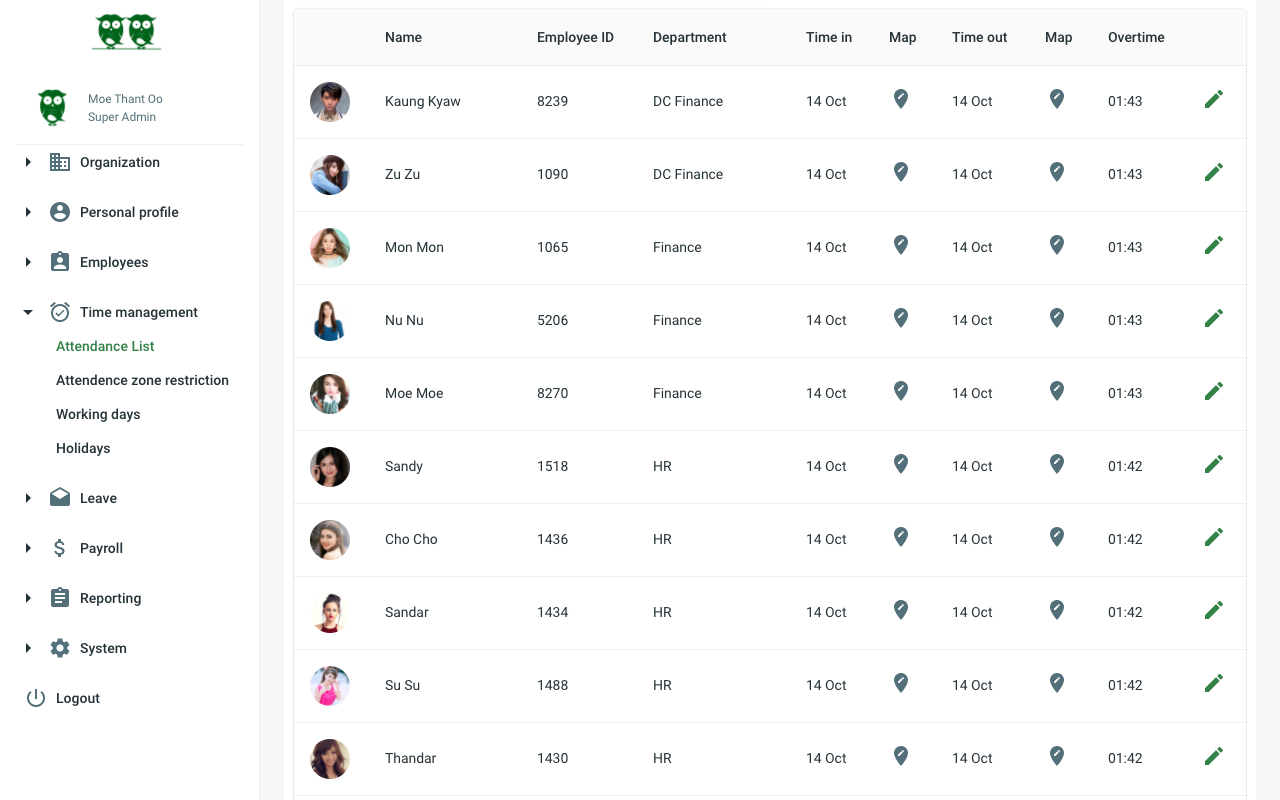Select Holidays in the sidebar

point(83,448)
